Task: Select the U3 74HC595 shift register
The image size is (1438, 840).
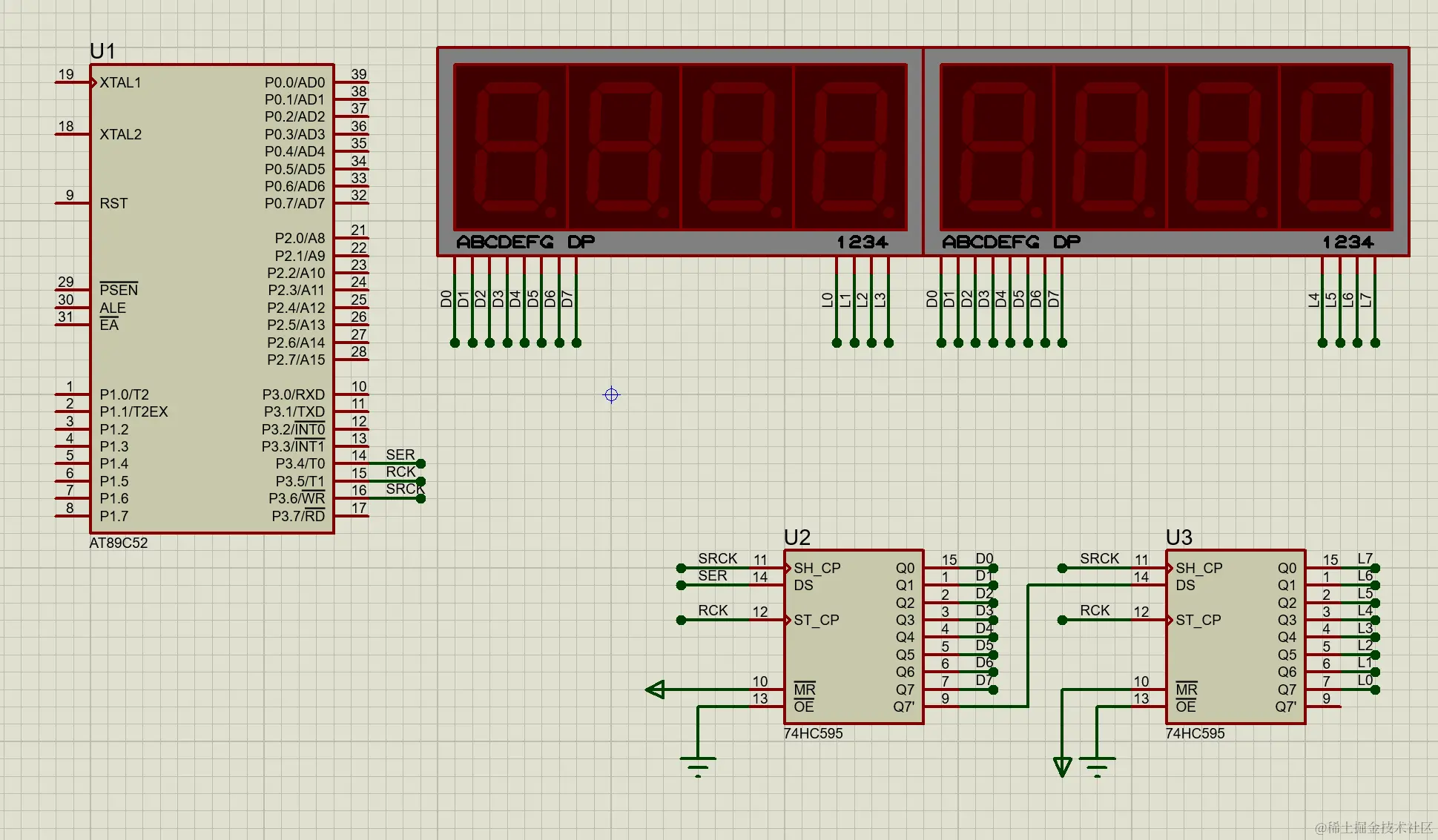Action: 1235,638
